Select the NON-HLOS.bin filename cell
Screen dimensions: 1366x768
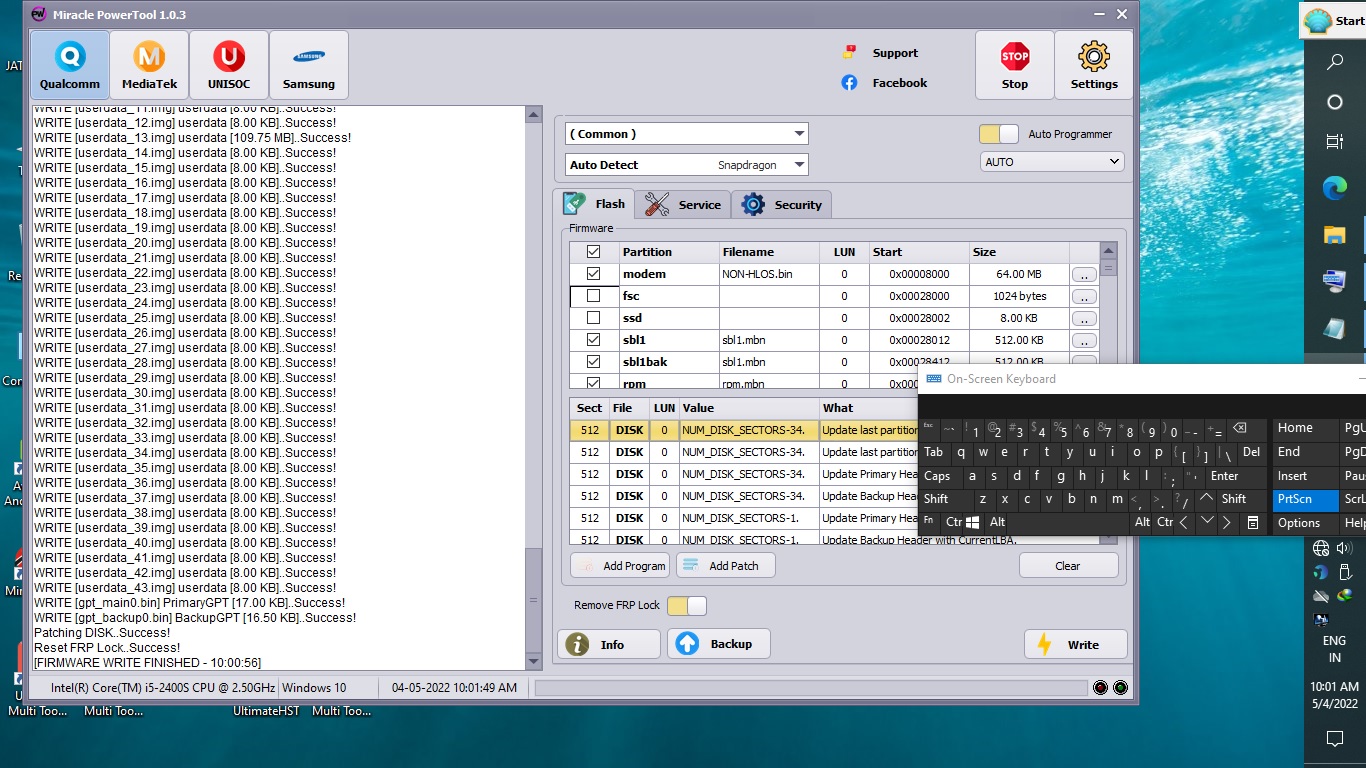pyautogui.click(x=769, y=274)
